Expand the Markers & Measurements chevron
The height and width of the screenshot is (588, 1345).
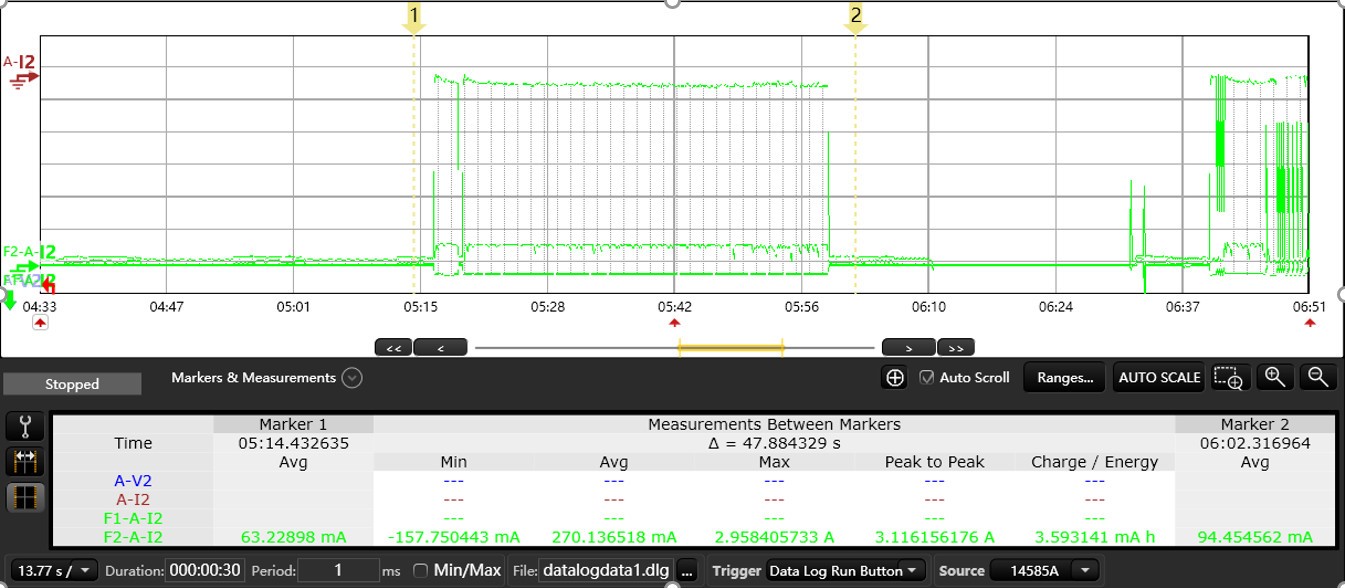tap(351, 378)
